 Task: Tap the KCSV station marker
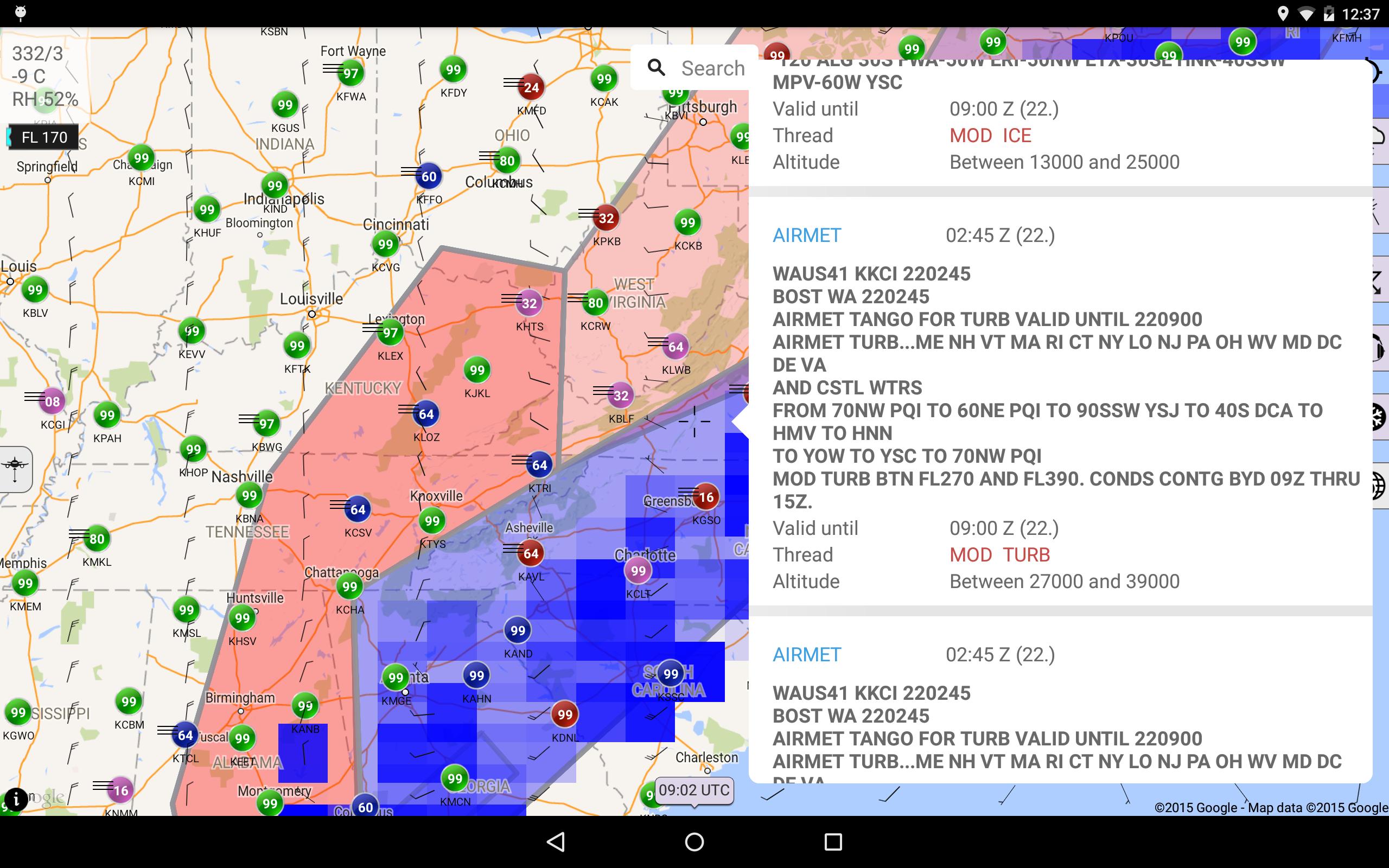pyautogui.click(x=358, y=510)
